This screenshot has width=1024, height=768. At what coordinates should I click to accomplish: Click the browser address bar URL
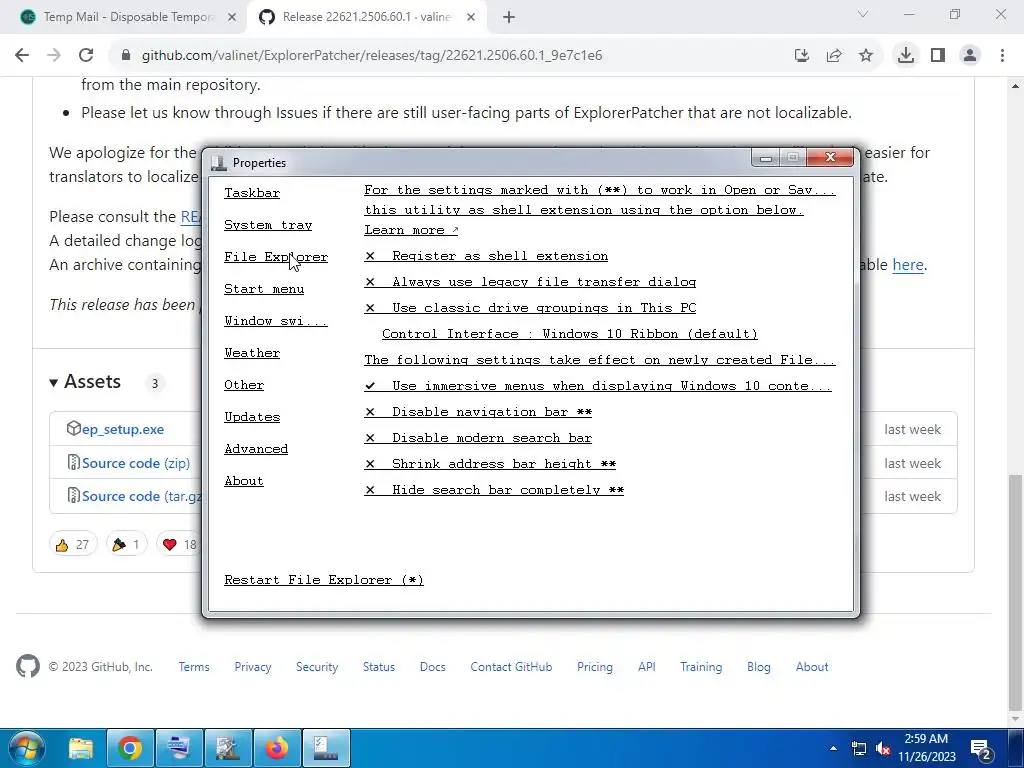(x=372, y=56)
